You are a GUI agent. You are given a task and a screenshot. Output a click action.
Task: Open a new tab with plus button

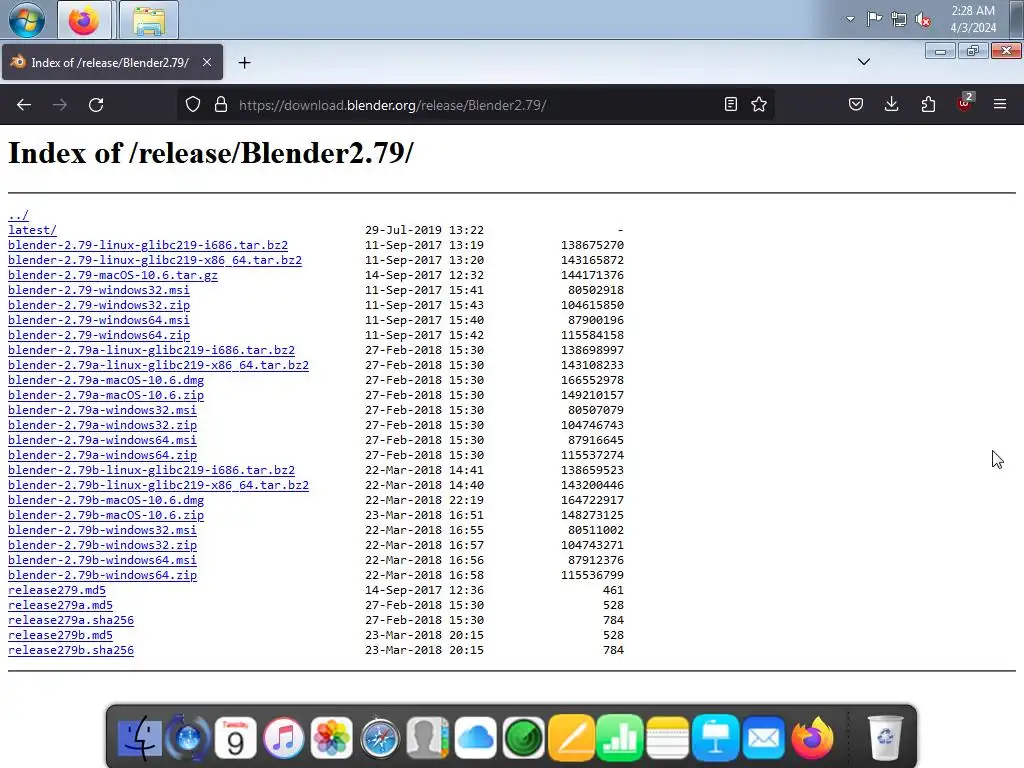[x=244, y=63]
